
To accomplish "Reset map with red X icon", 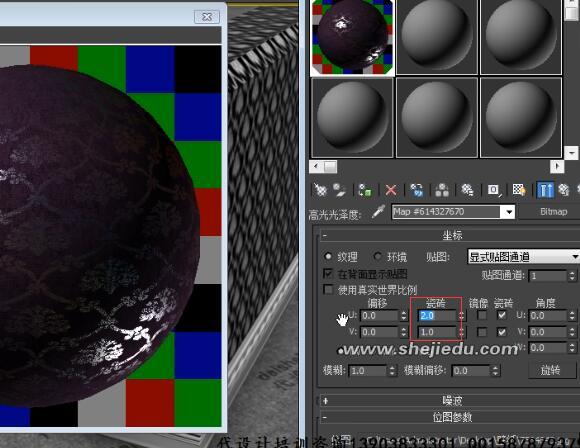I will (391, 190).
